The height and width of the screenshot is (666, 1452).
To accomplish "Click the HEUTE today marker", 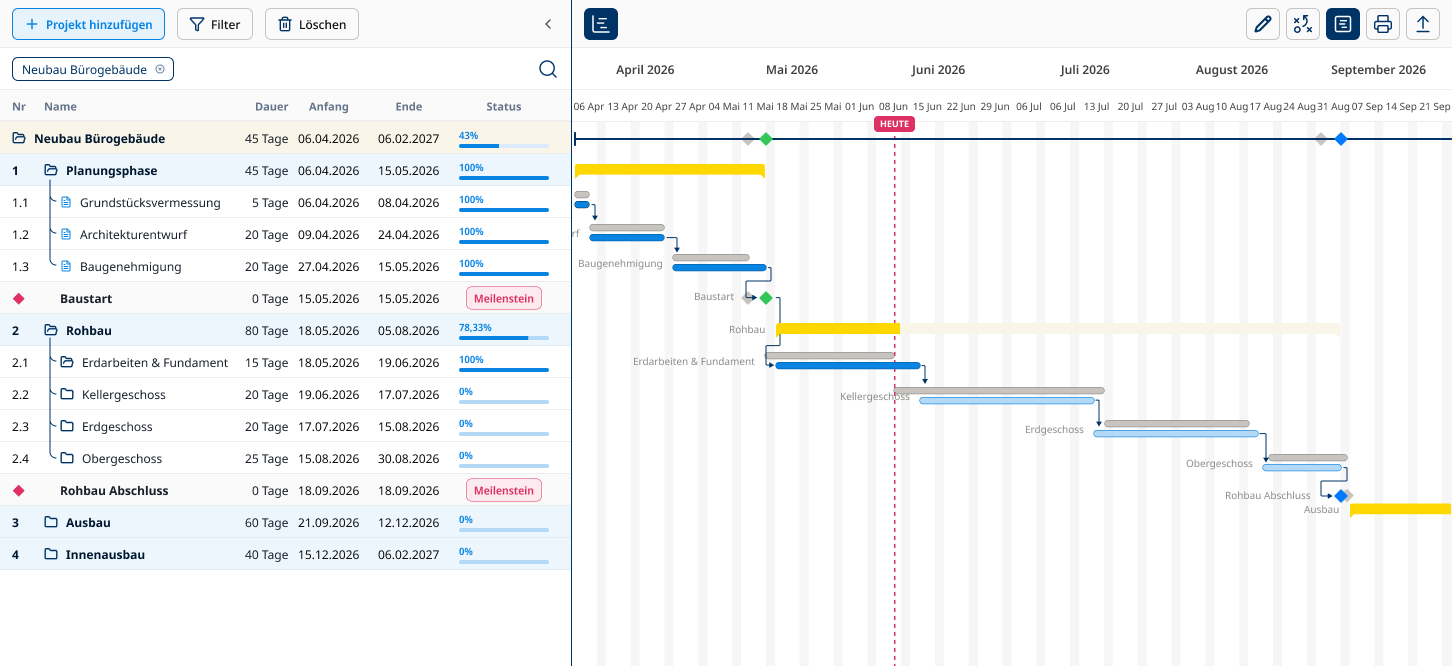I will tap(894, 123).
